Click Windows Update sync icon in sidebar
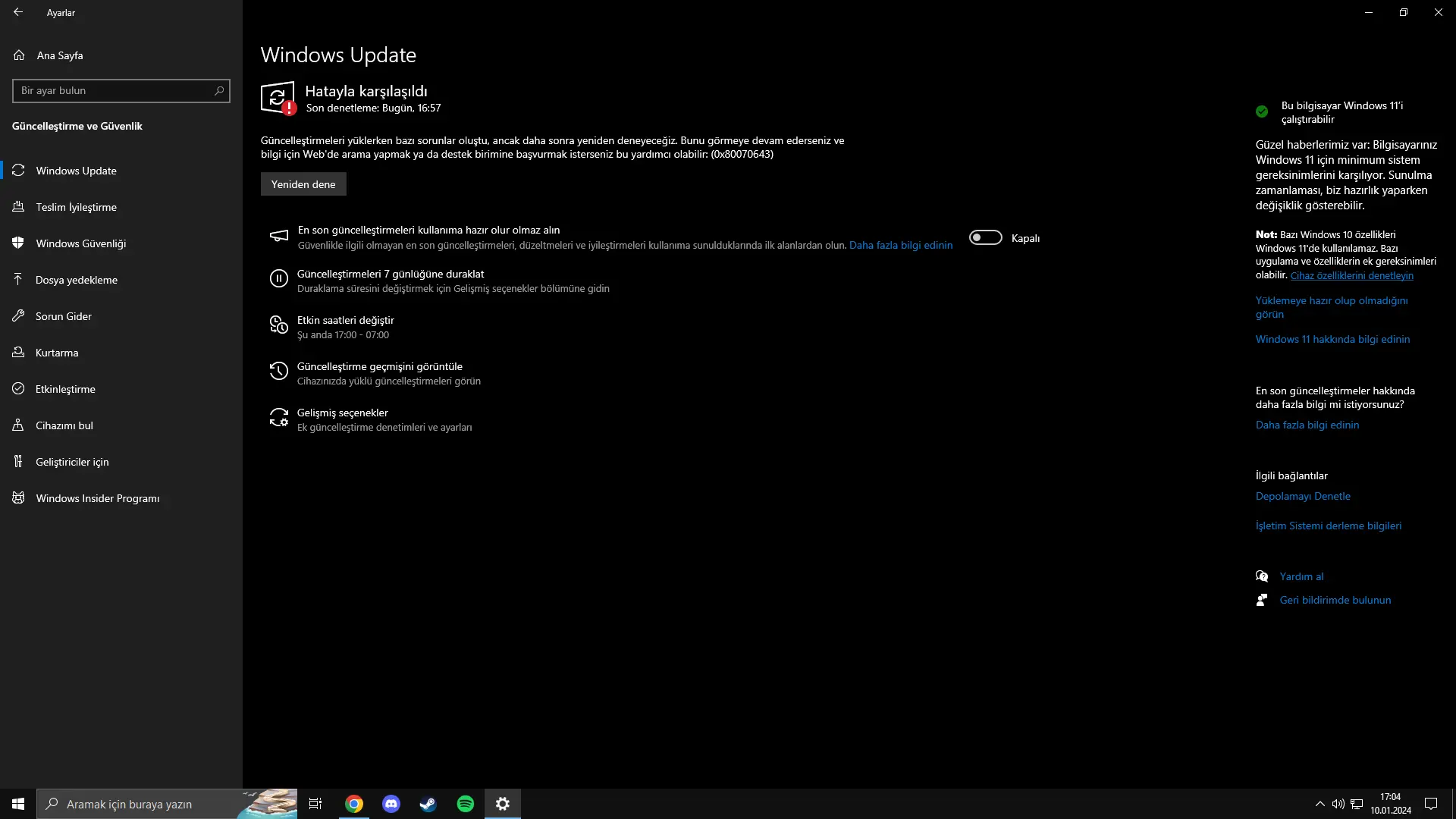The width and height of the screenshot is (1456, 819). [18, 170]
